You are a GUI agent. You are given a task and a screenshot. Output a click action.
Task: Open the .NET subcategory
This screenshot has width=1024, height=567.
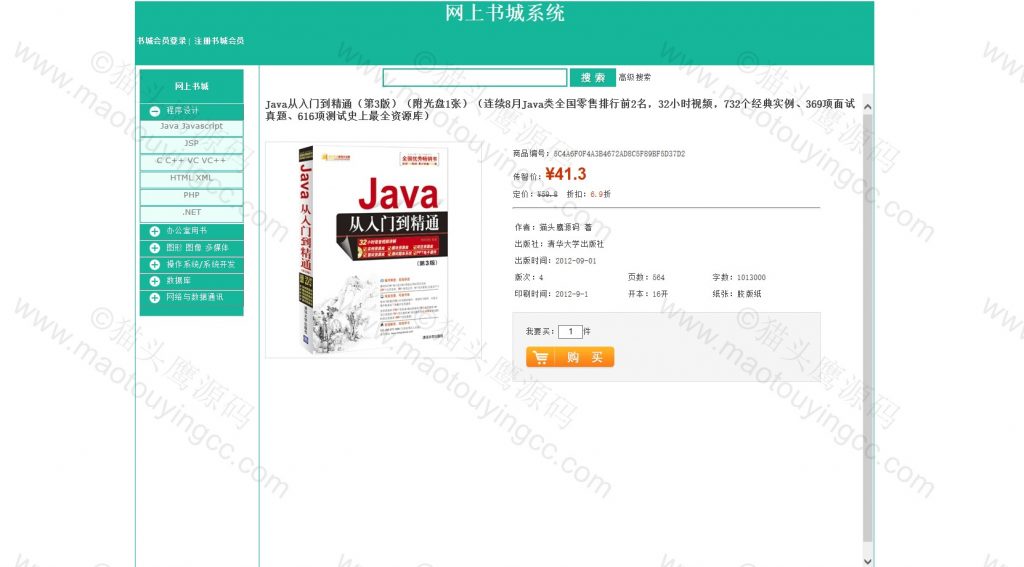(191, 213)
